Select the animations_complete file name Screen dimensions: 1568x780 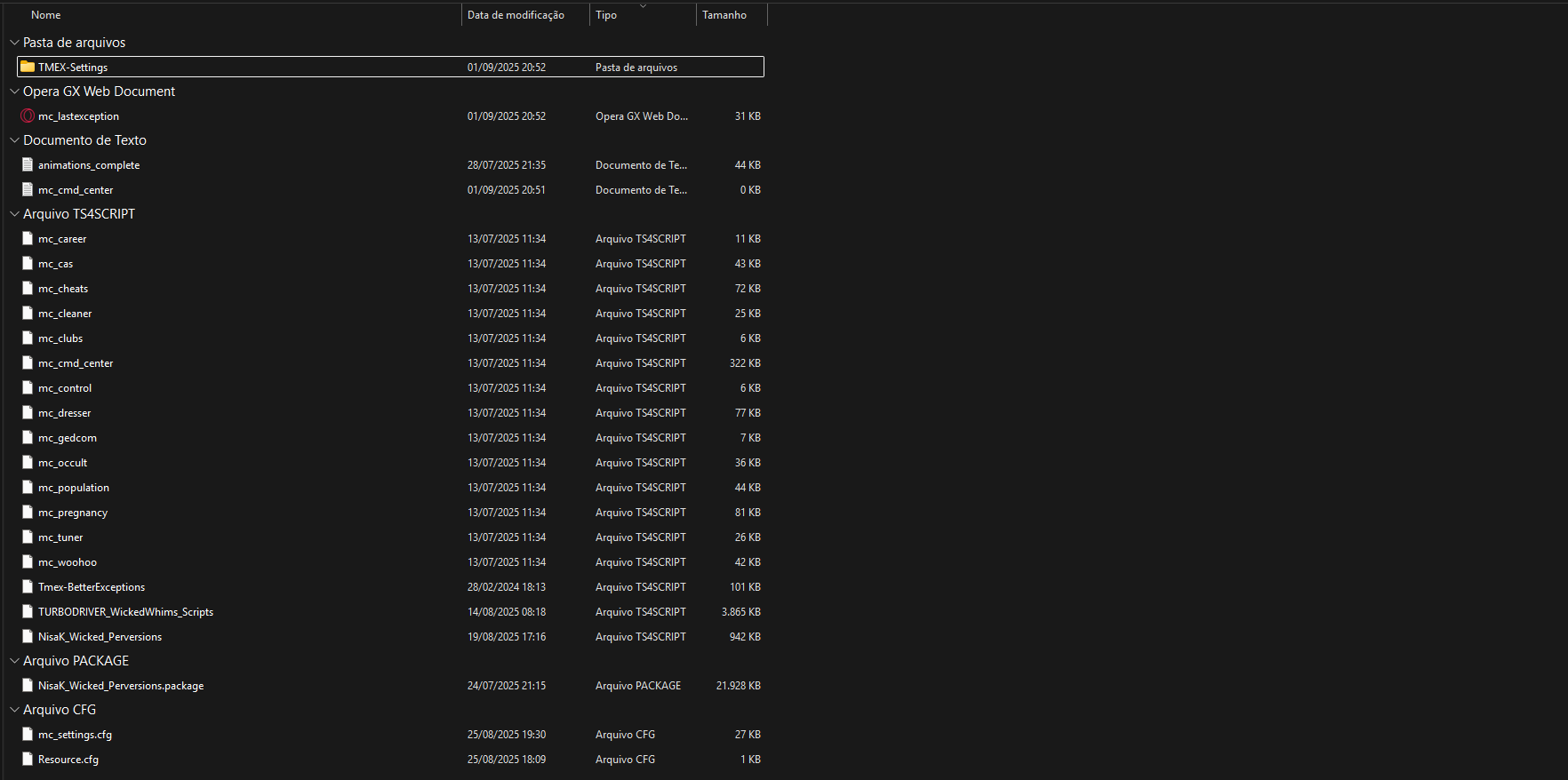click(89, 165)
